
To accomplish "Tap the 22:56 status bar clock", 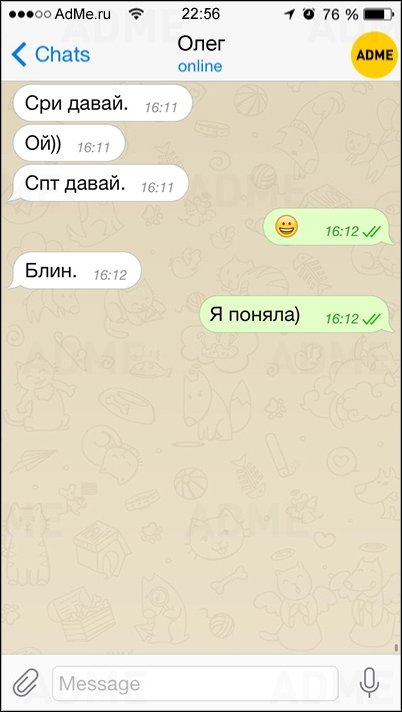I will (201, 14).
